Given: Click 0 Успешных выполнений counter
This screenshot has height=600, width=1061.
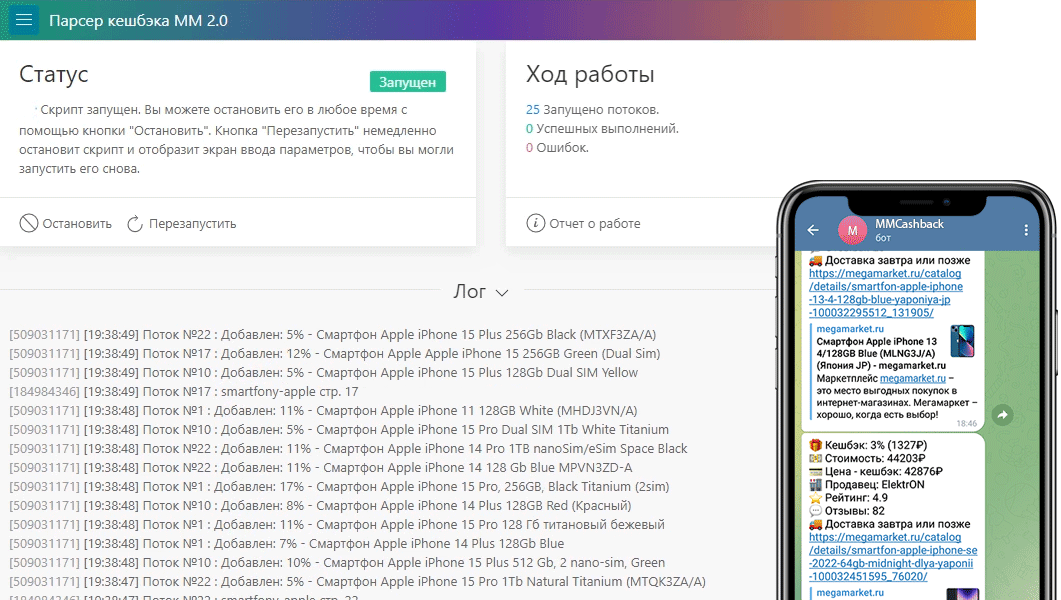Looking at the screenshot, I should [x=602, y=129].
